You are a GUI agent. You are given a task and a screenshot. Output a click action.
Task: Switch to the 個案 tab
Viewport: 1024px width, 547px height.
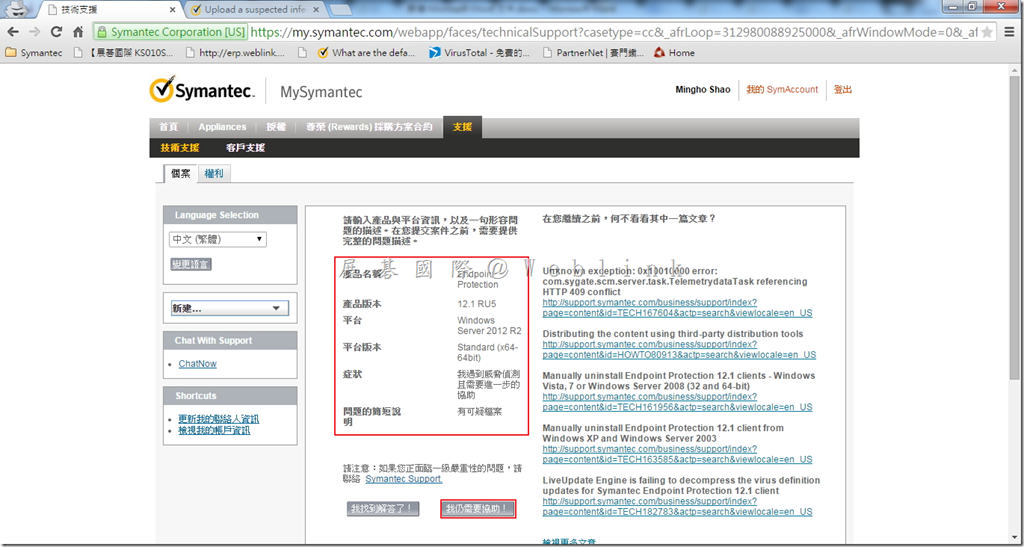pos(180,174)
